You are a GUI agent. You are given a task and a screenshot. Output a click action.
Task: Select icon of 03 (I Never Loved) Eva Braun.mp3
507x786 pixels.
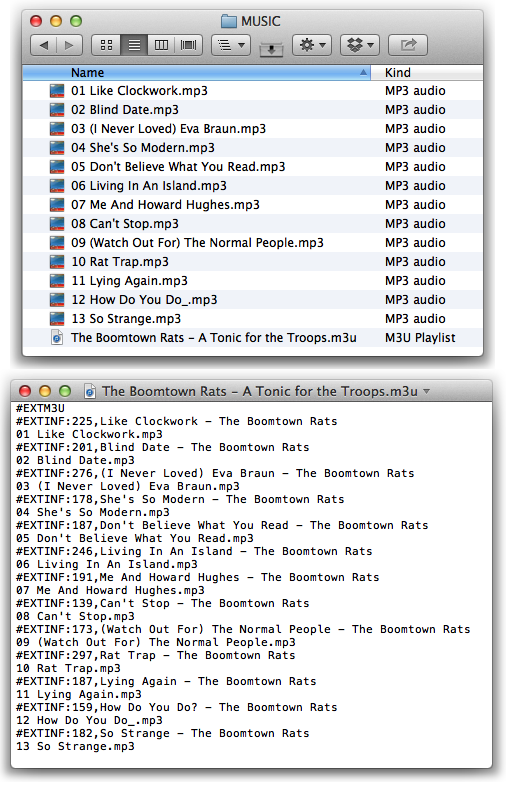coord(57,129)
